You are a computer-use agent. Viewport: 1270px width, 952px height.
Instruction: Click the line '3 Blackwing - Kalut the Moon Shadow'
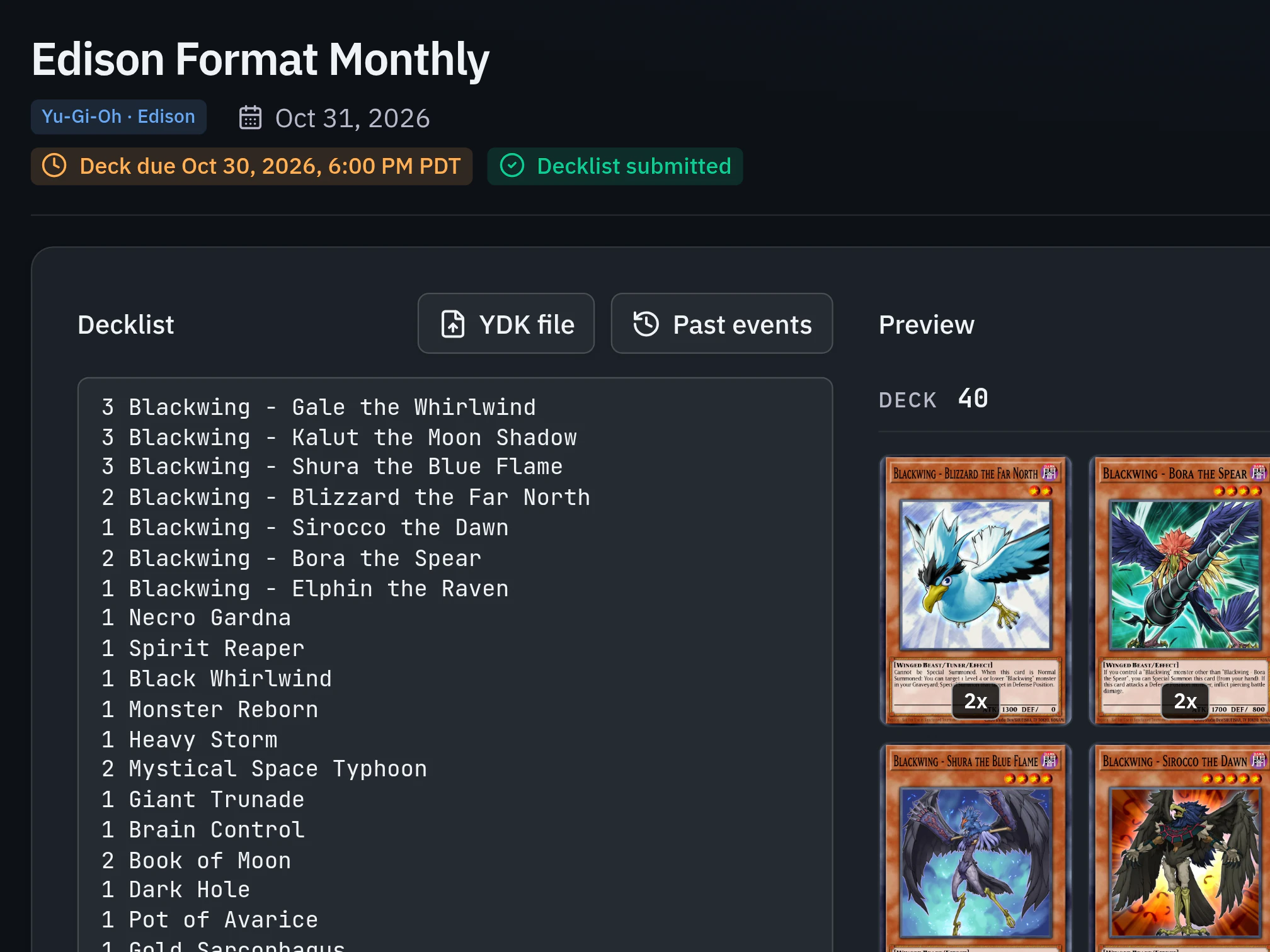339,438
